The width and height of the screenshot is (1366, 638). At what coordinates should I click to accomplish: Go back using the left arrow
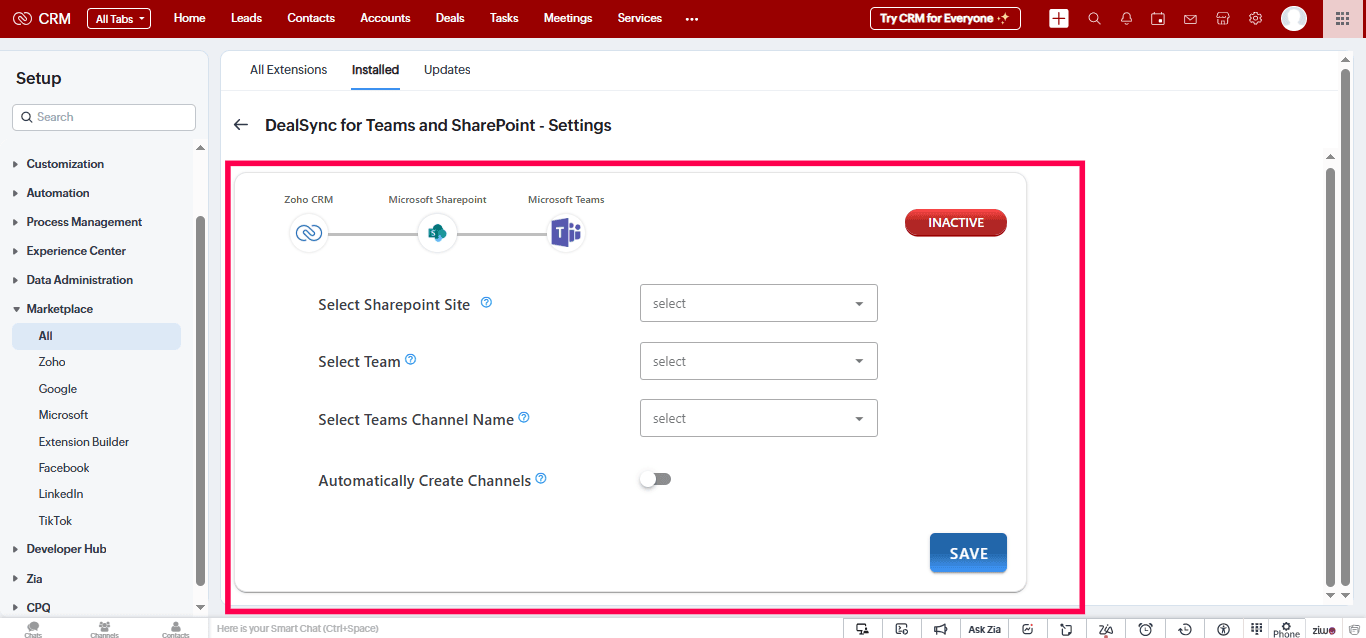[x=240, y=125]
